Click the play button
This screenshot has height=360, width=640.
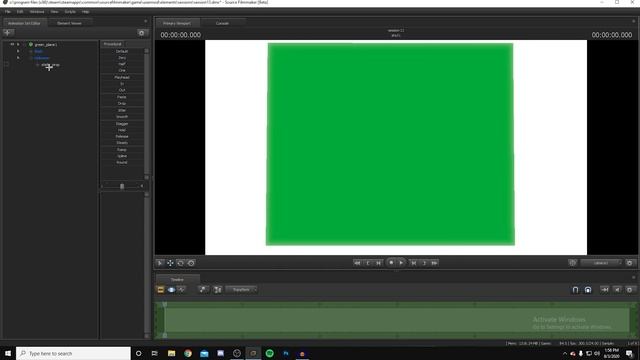point(401,263)
